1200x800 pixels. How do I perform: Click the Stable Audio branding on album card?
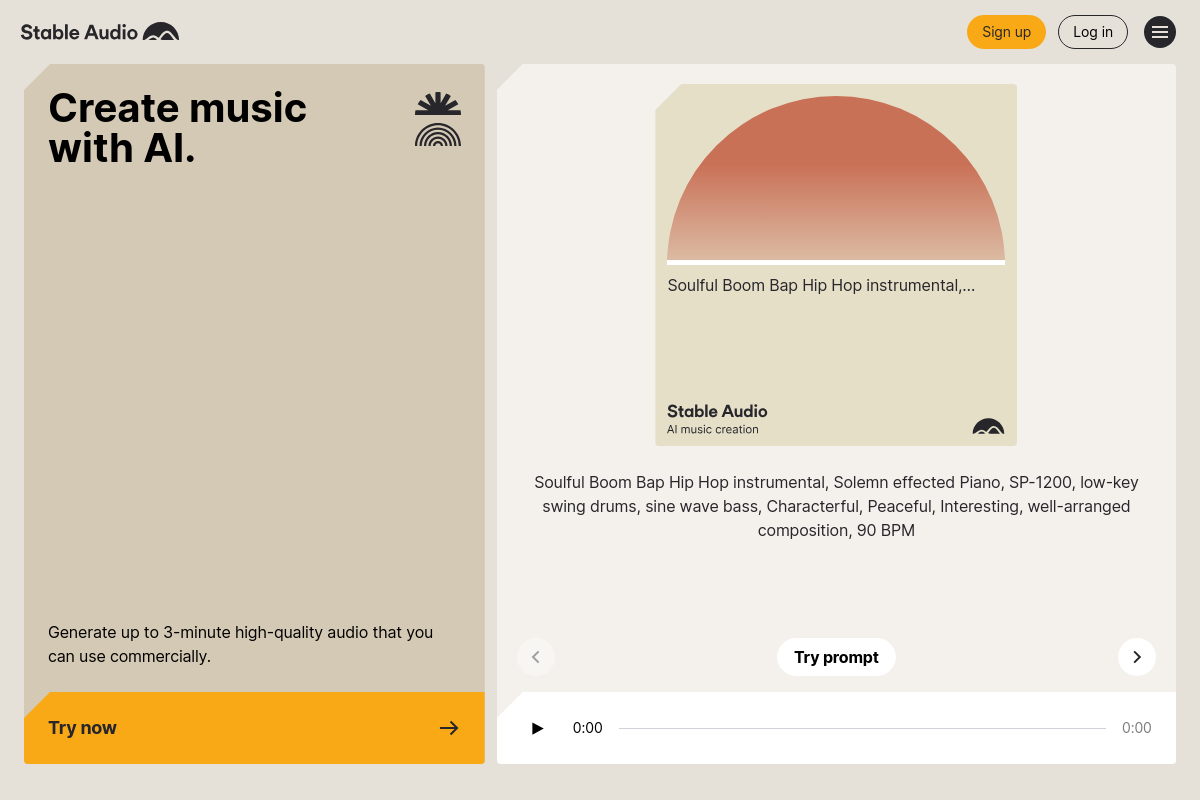717,411
